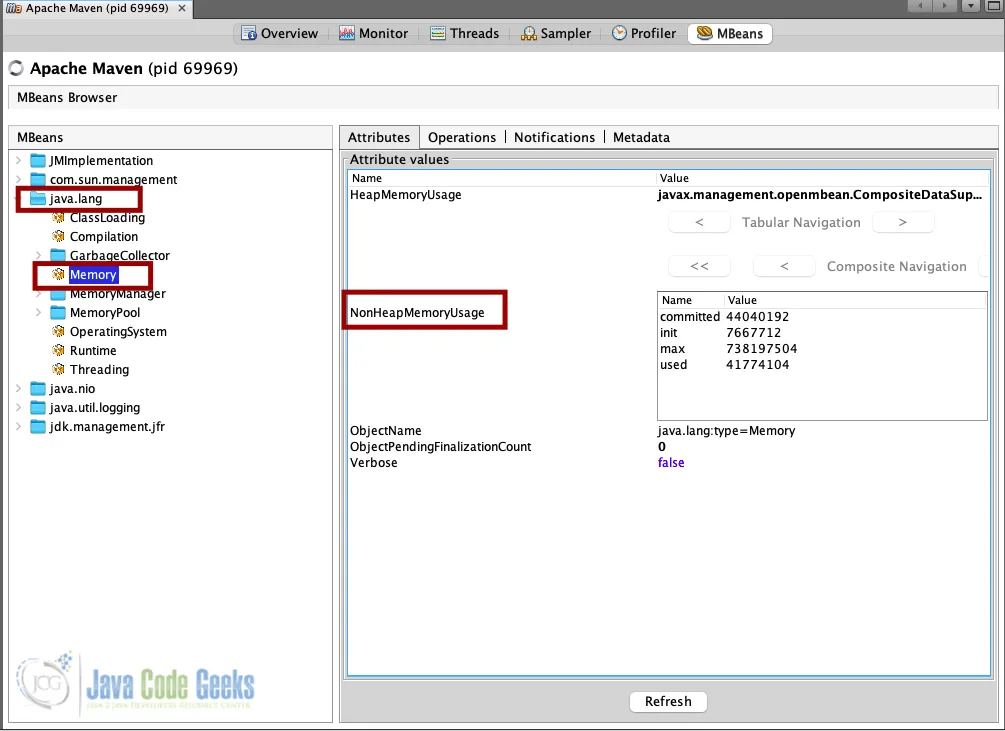Open the Metadata tab
This screenshot has height=731, width=1005.
click(x=641, y=137)
